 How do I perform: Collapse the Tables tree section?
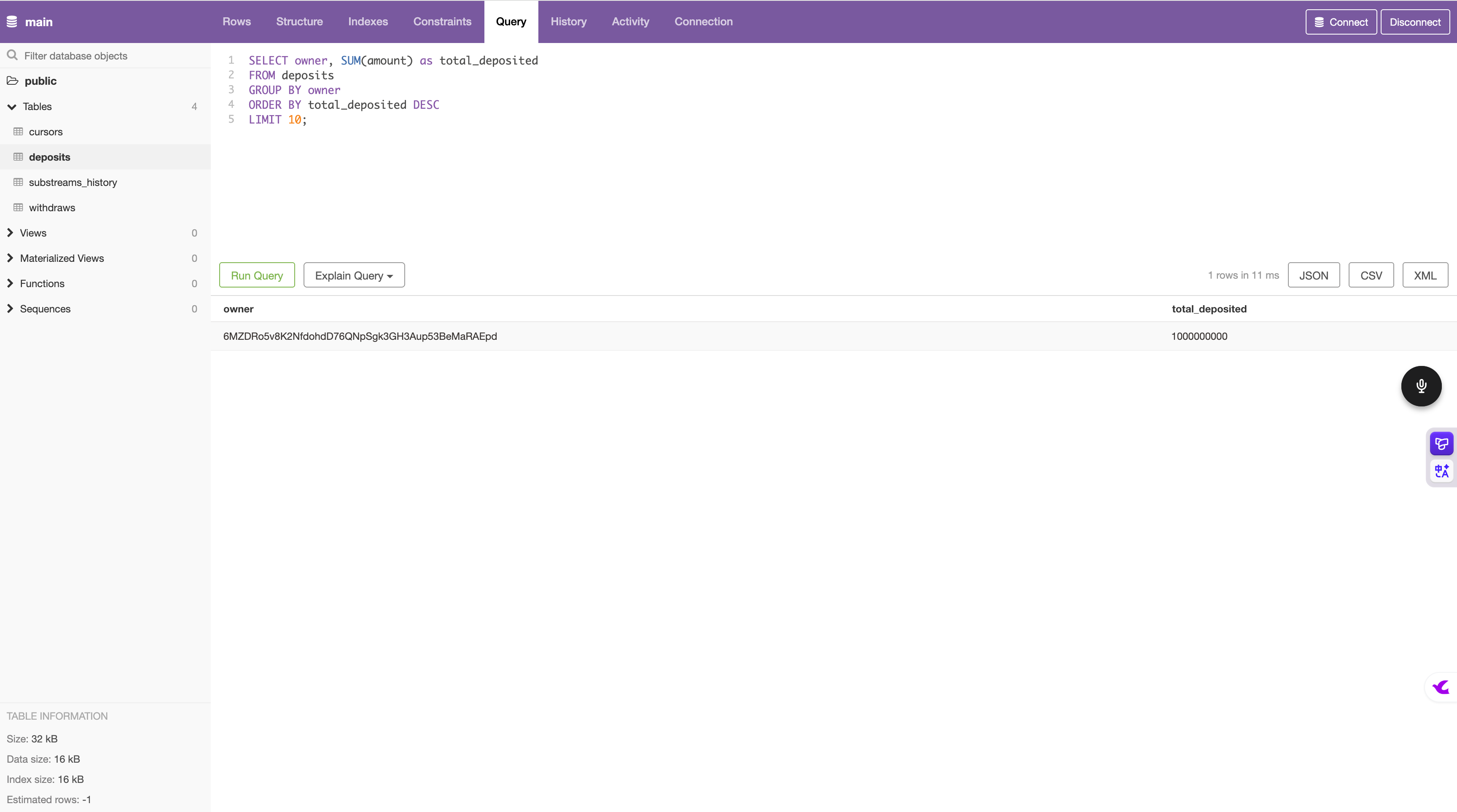pyautogui.click(x=11, y=107)
